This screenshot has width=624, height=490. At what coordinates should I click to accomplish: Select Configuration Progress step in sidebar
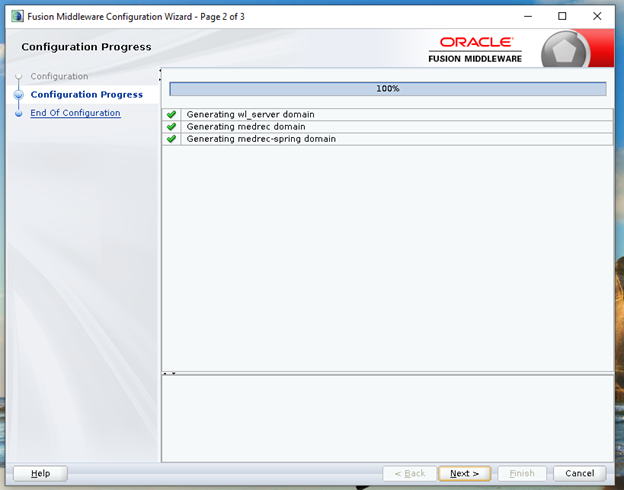point(86,94)
